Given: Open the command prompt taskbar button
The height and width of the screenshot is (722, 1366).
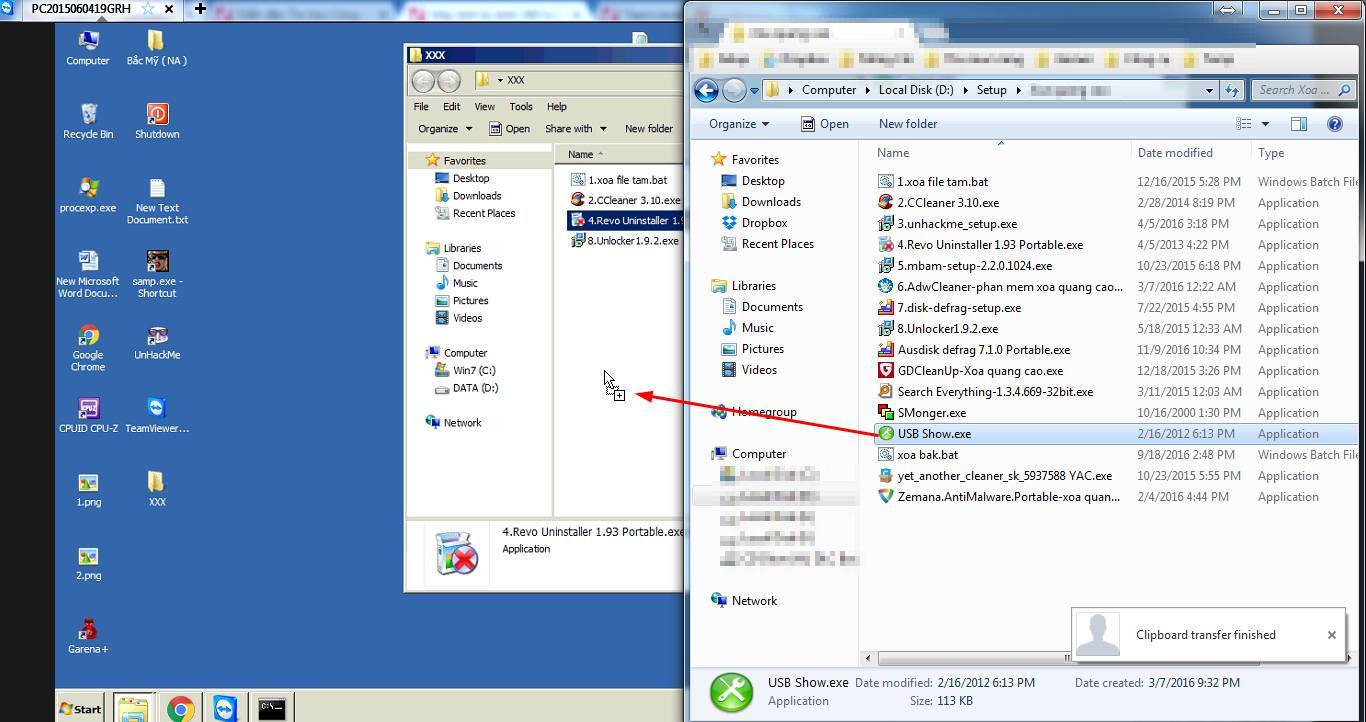Looking at the screenshot, I should tap(271, 709).
